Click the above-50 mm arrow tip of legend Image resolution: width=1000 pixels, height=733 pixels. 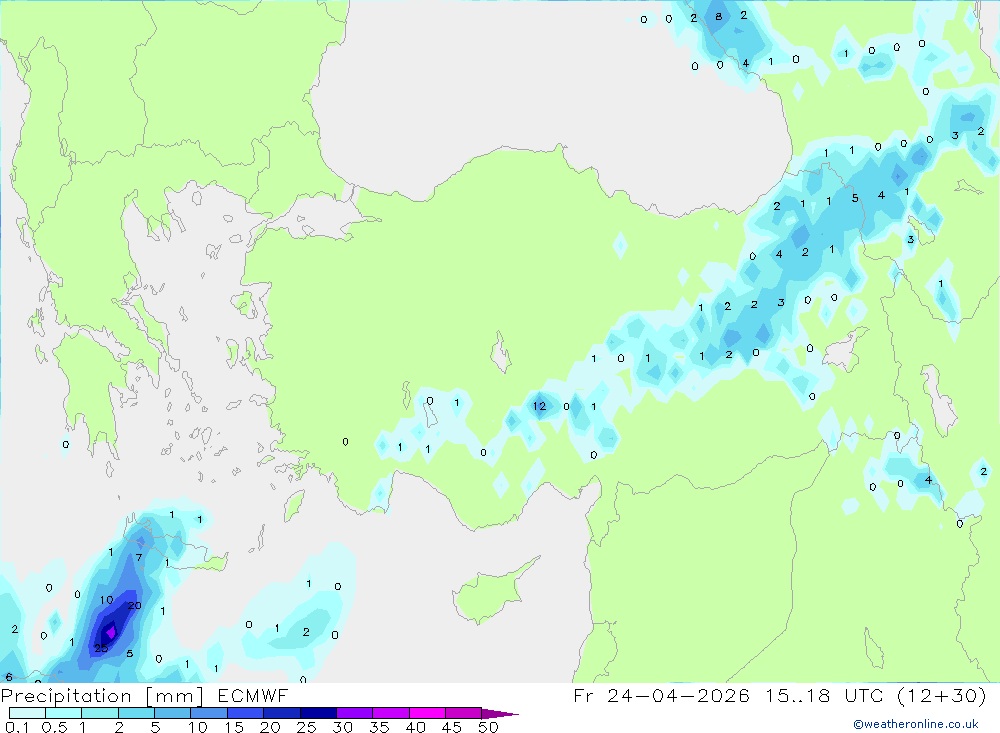[x=500, y=713]
